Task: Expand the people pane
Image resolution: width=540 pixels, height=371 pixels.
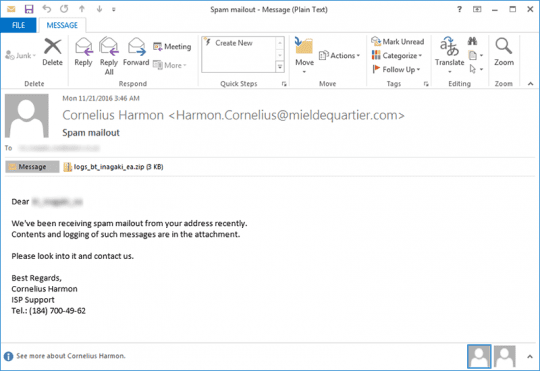Action: pyautogui.click(x=530, y=357)
